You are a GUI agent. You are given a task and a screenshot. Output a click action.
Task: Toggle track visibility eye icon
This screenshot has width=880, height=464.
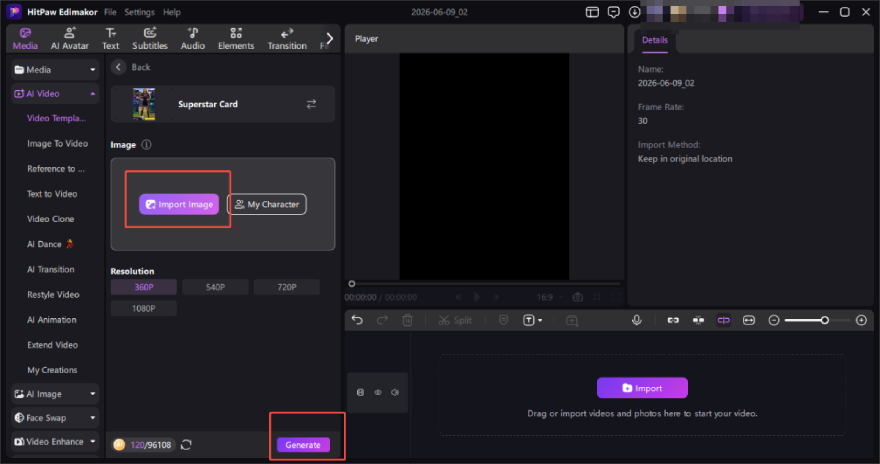pyautogui.click(x=378, y=392)
